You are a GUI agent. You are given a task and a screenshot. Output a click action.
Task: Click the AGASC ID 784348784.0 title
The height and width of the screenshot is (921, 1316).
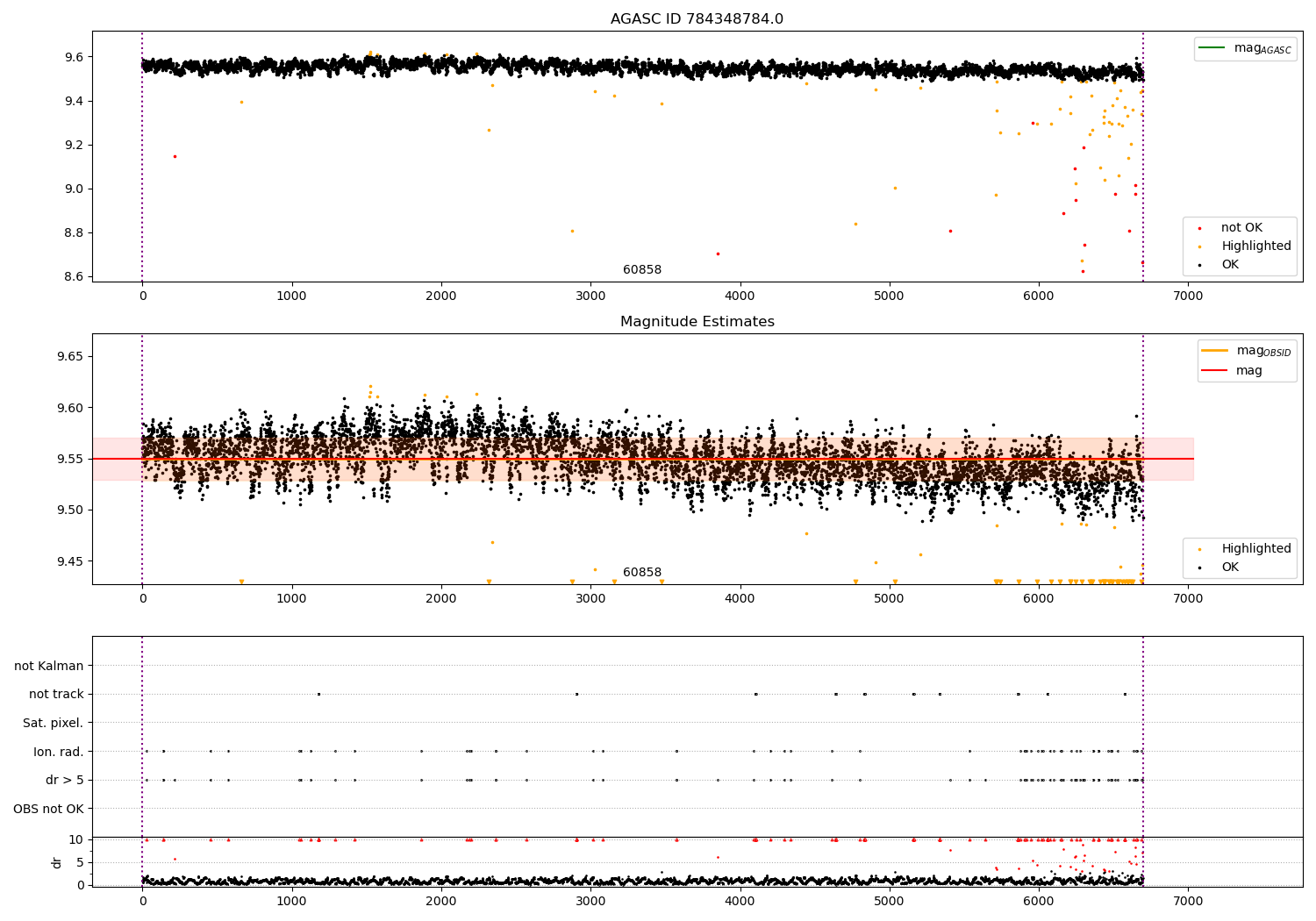point(697,19)
